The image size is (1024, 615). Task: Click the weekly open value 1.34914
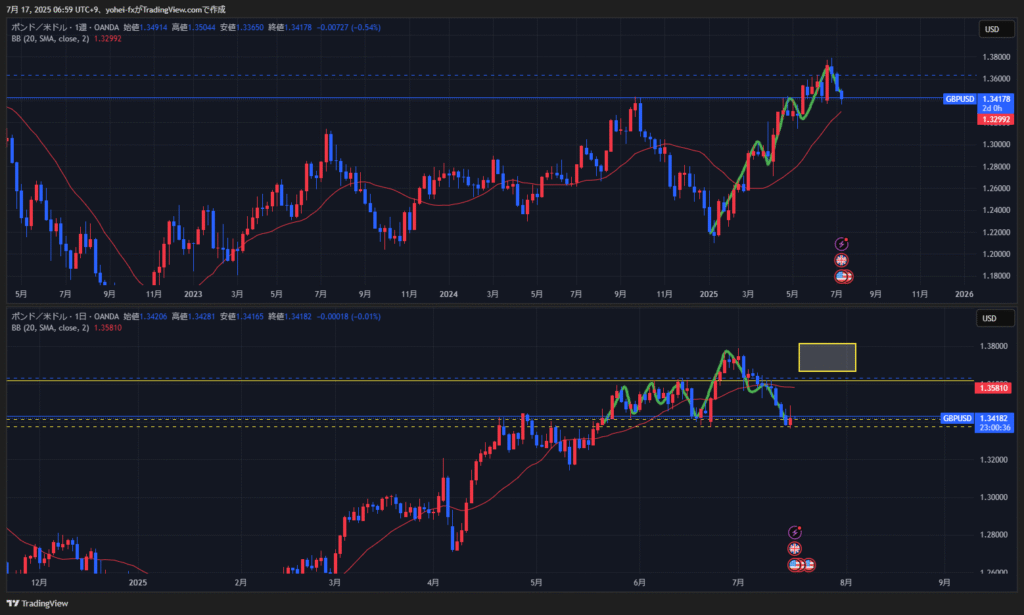tap(153, 27)
